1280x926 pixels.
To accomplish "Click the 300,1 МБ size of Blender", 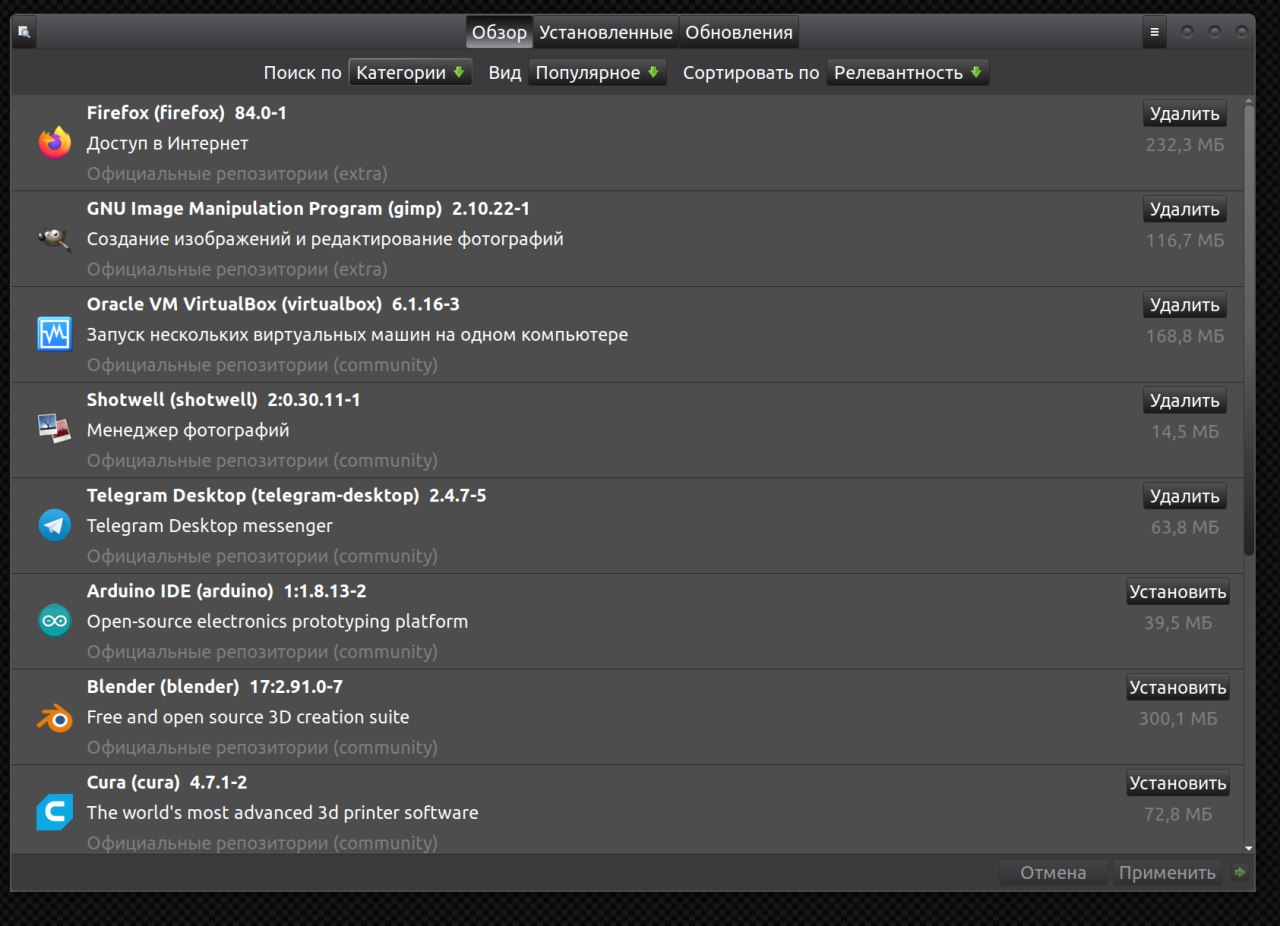I will pyautogui.click(x=1178, y=718).
